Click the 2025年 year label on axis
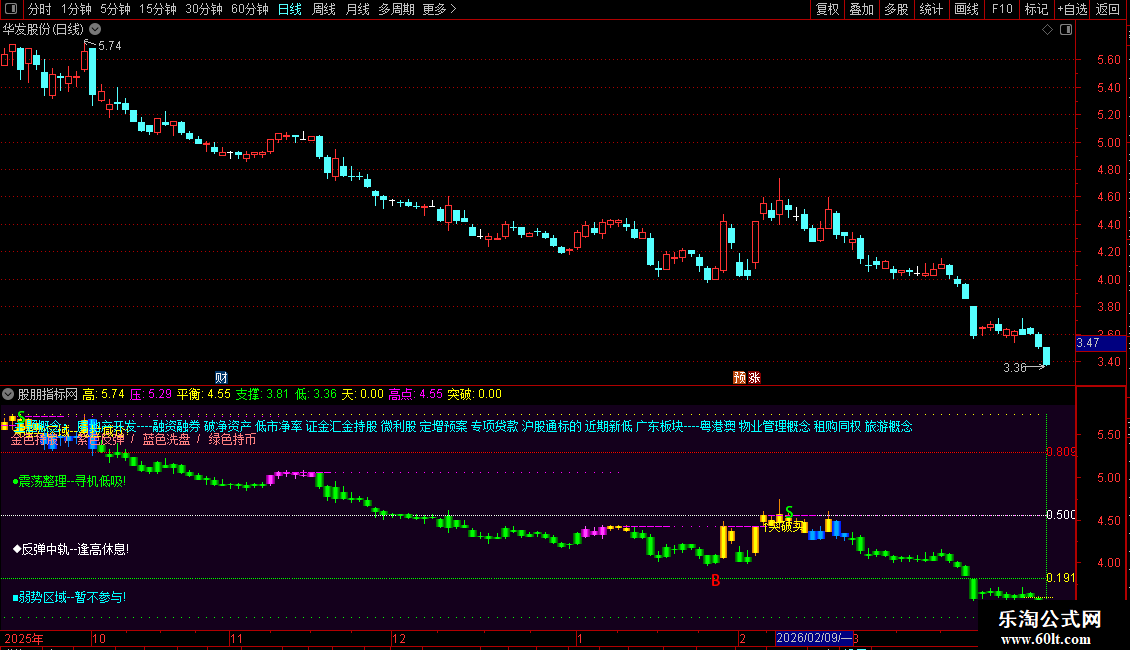Screen dimensions: 1130x650 click(x=24, y=638)
